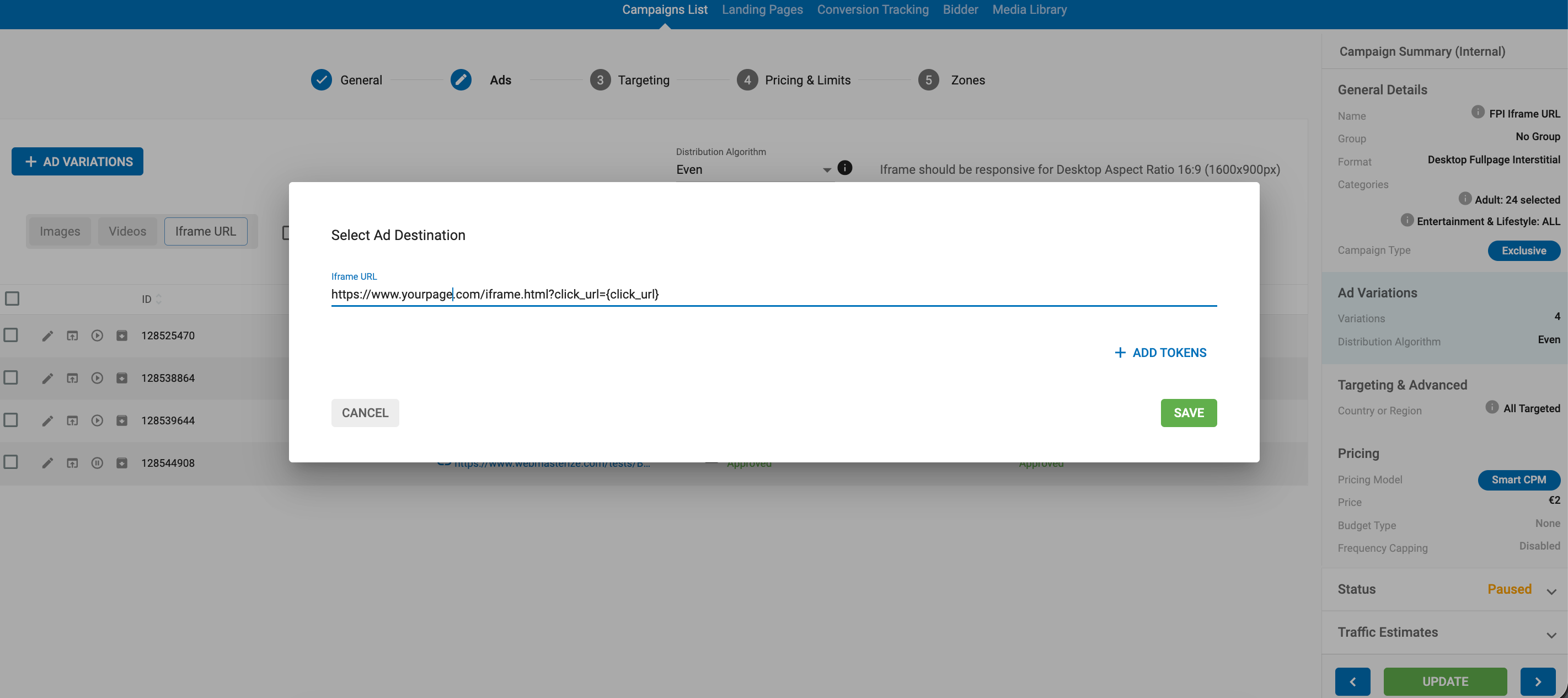Cancel the Select Ad Destination dialog

coord(365,412)
